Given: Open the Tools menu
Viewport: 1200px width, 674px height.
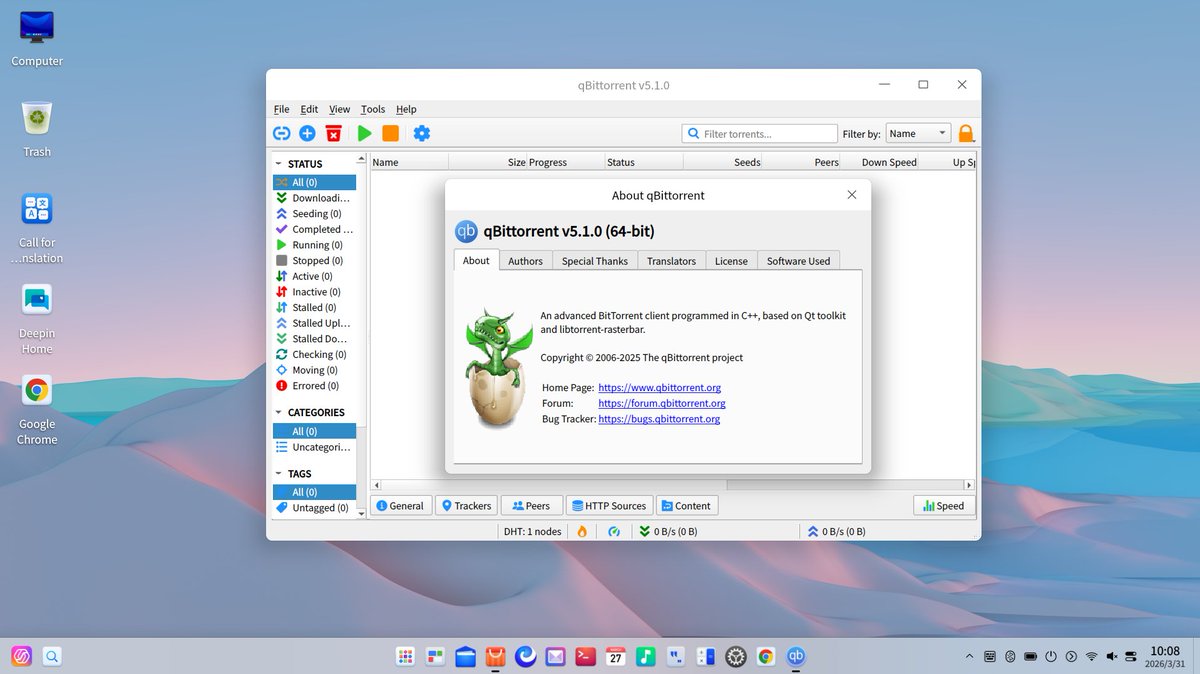Looking at the screenshot, I should pyautogui.click(x=373, y=109).
